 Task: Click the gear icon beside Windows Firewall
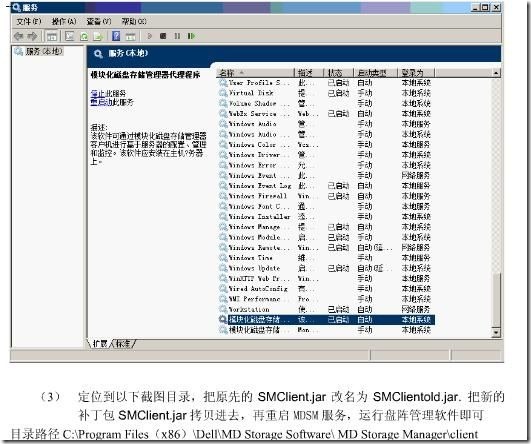(x=223, y=196)
